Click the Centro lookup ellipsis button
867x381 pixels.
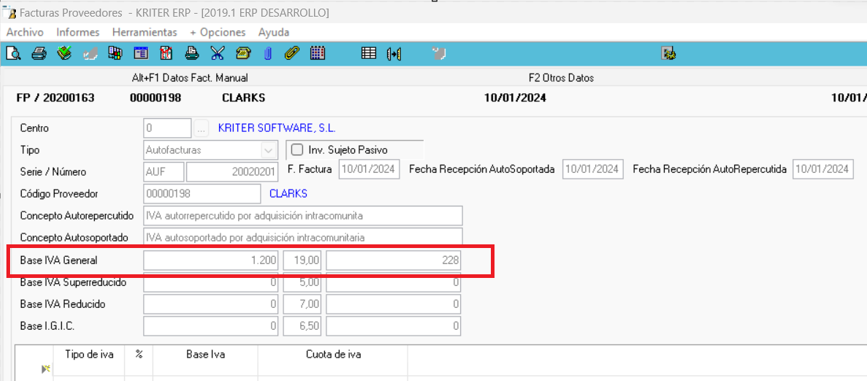(x=201, y=128)
